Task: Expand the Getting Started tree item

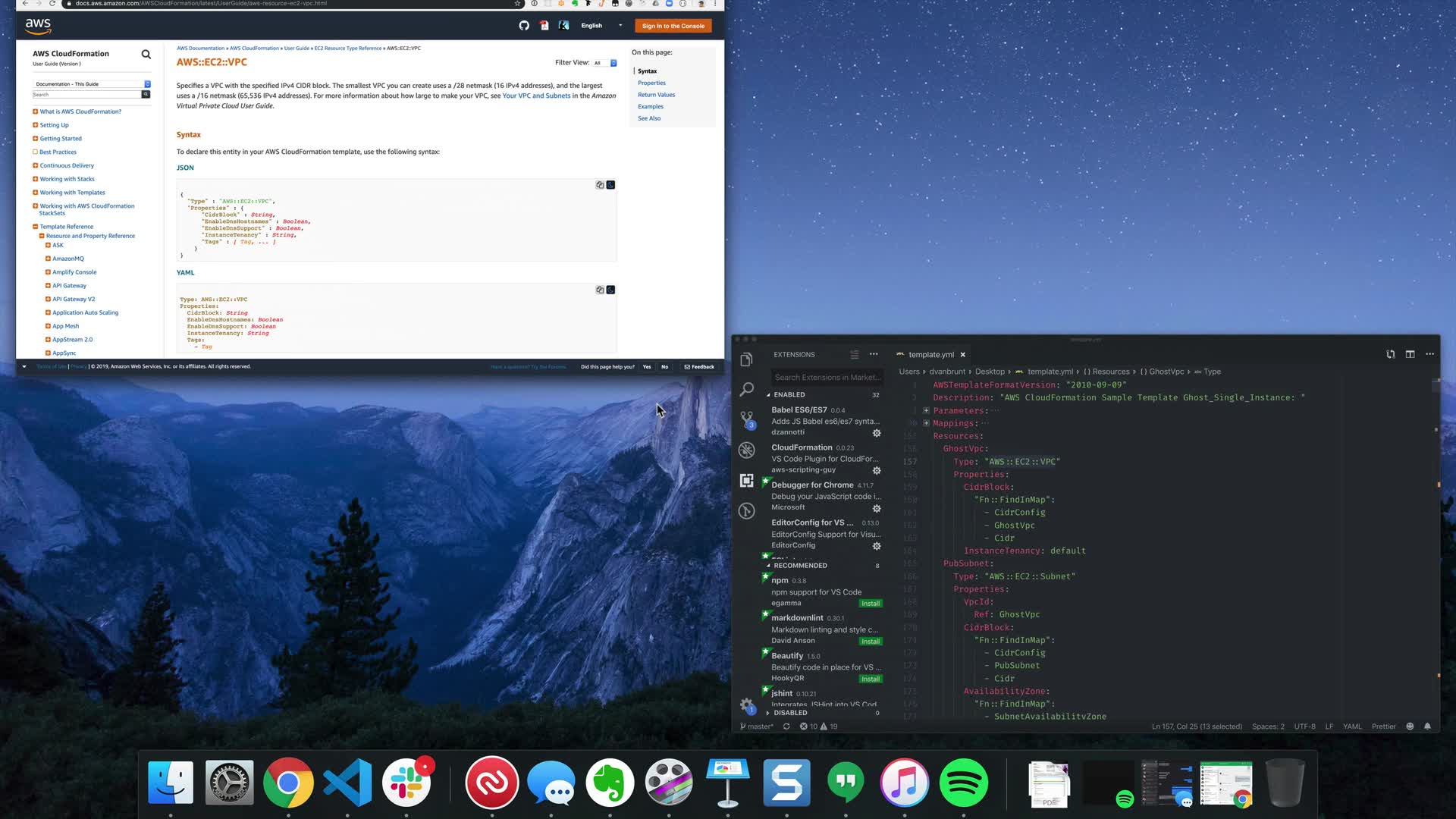Action: click(36, 139)
